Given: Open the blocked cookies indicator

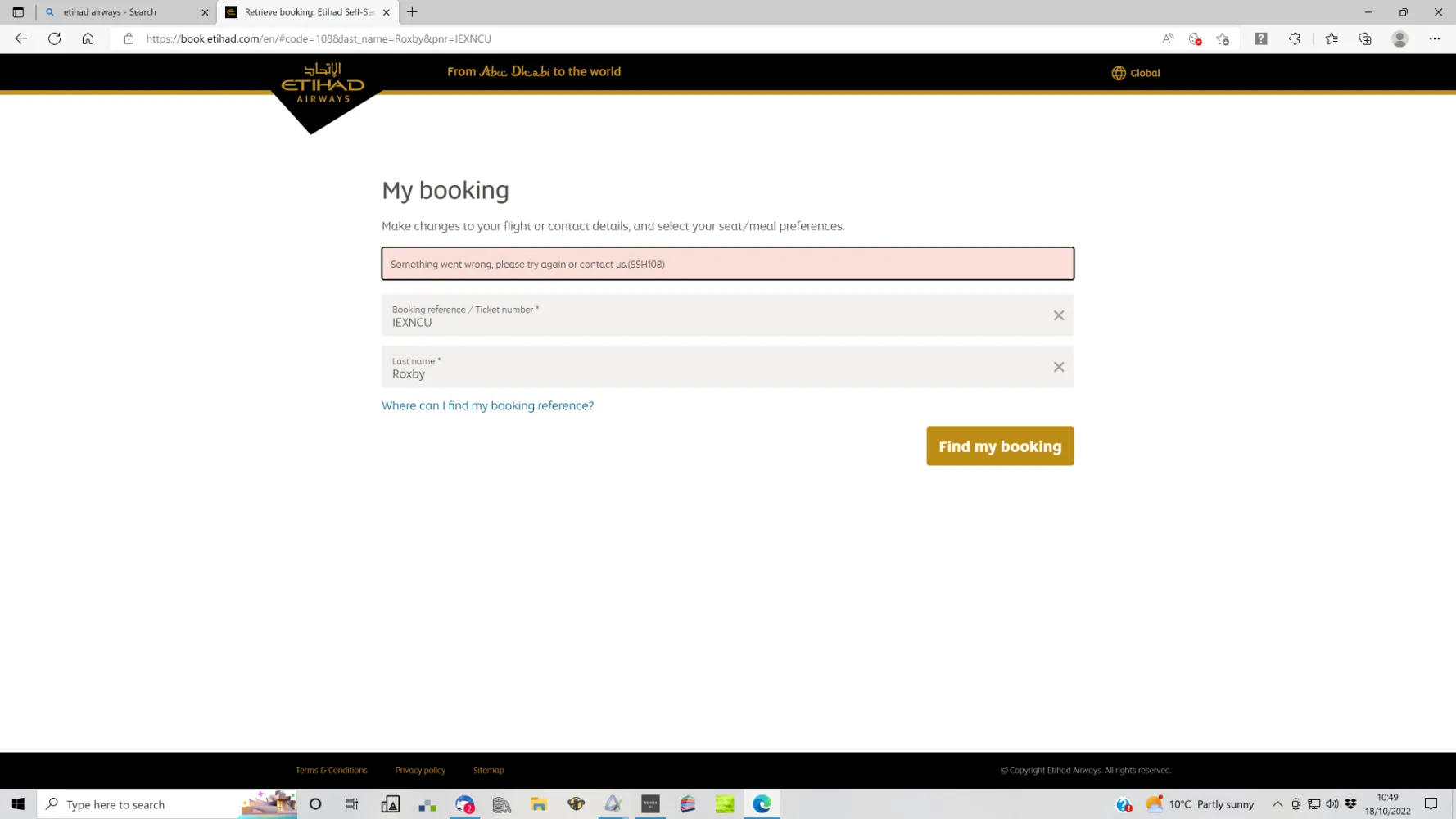Looking at the screenshot, I should (x=1195, y=38).
